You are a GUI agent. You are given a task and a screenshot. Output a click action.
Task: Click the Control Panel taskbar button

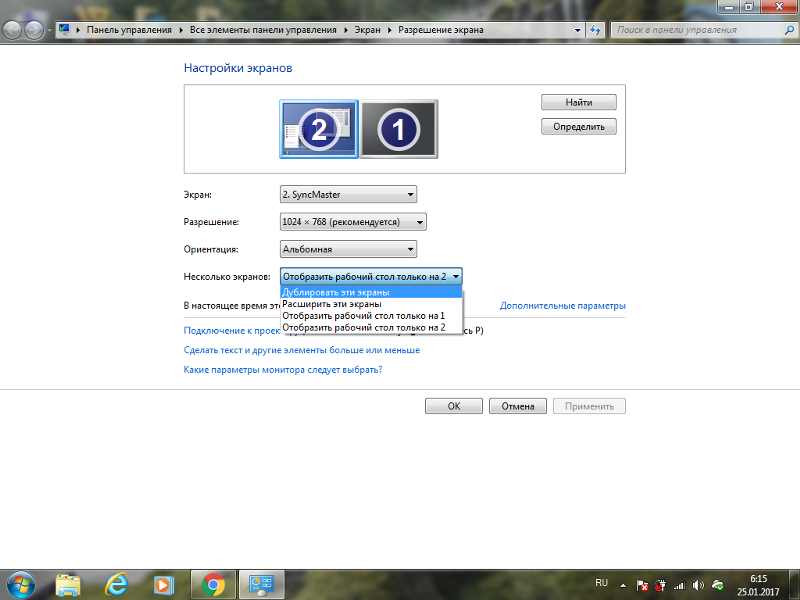coord(261,585)
